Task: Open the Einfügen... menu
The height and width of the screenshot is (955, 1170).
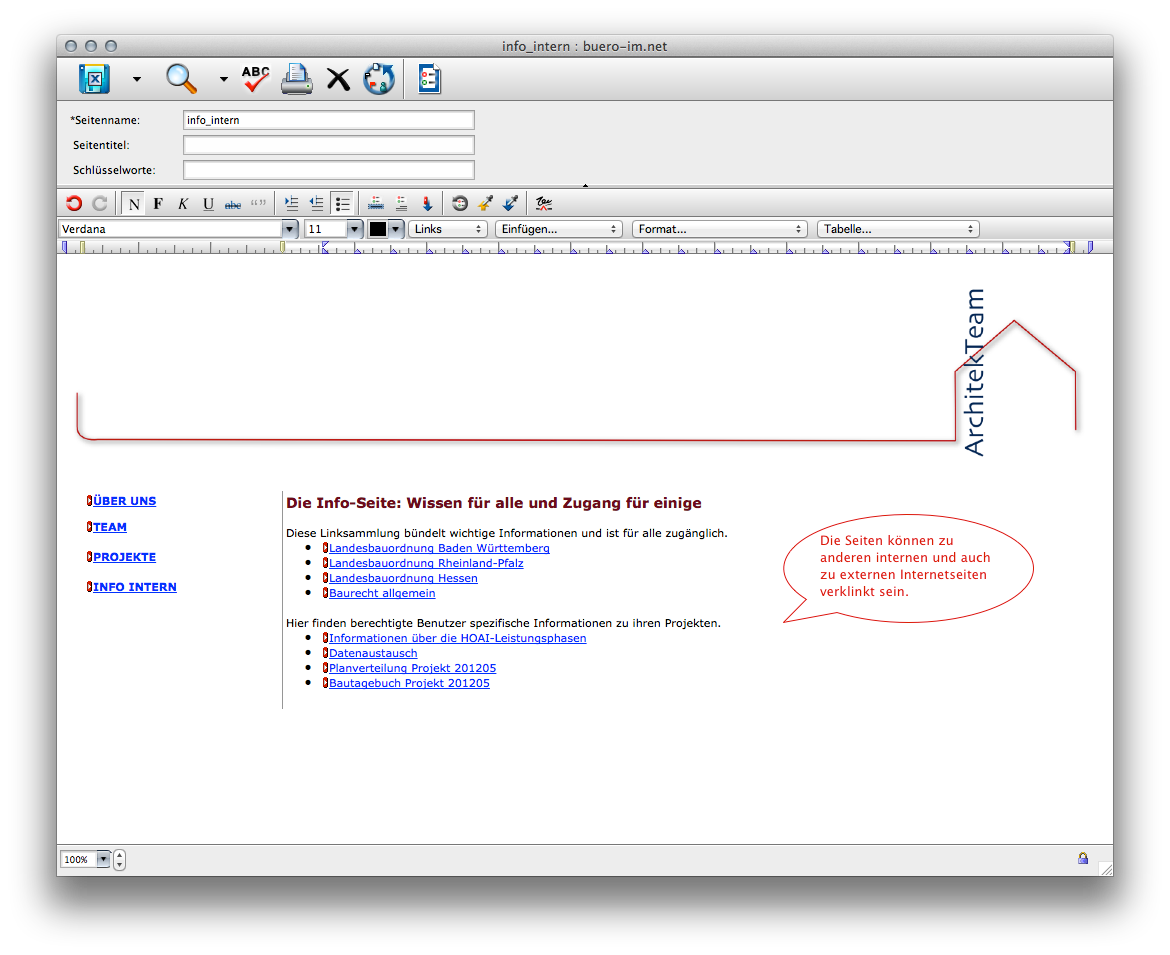Action: coord(558,229)
